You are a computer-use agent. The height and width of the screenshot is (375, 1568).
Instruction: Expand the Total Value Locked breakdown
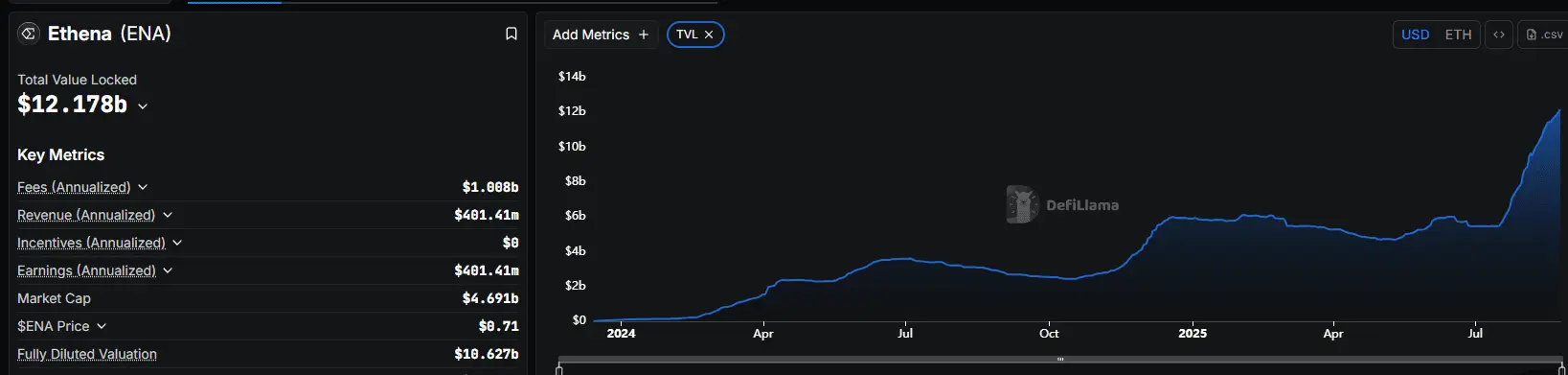point(143,106)
